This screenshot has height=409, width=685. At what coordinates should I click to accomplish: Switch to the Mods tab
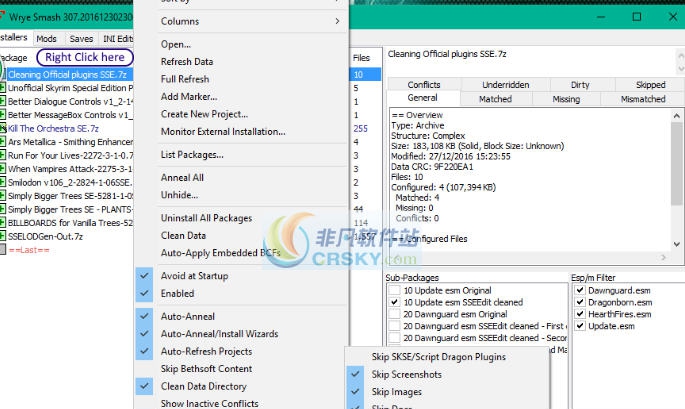pos(46,38)
